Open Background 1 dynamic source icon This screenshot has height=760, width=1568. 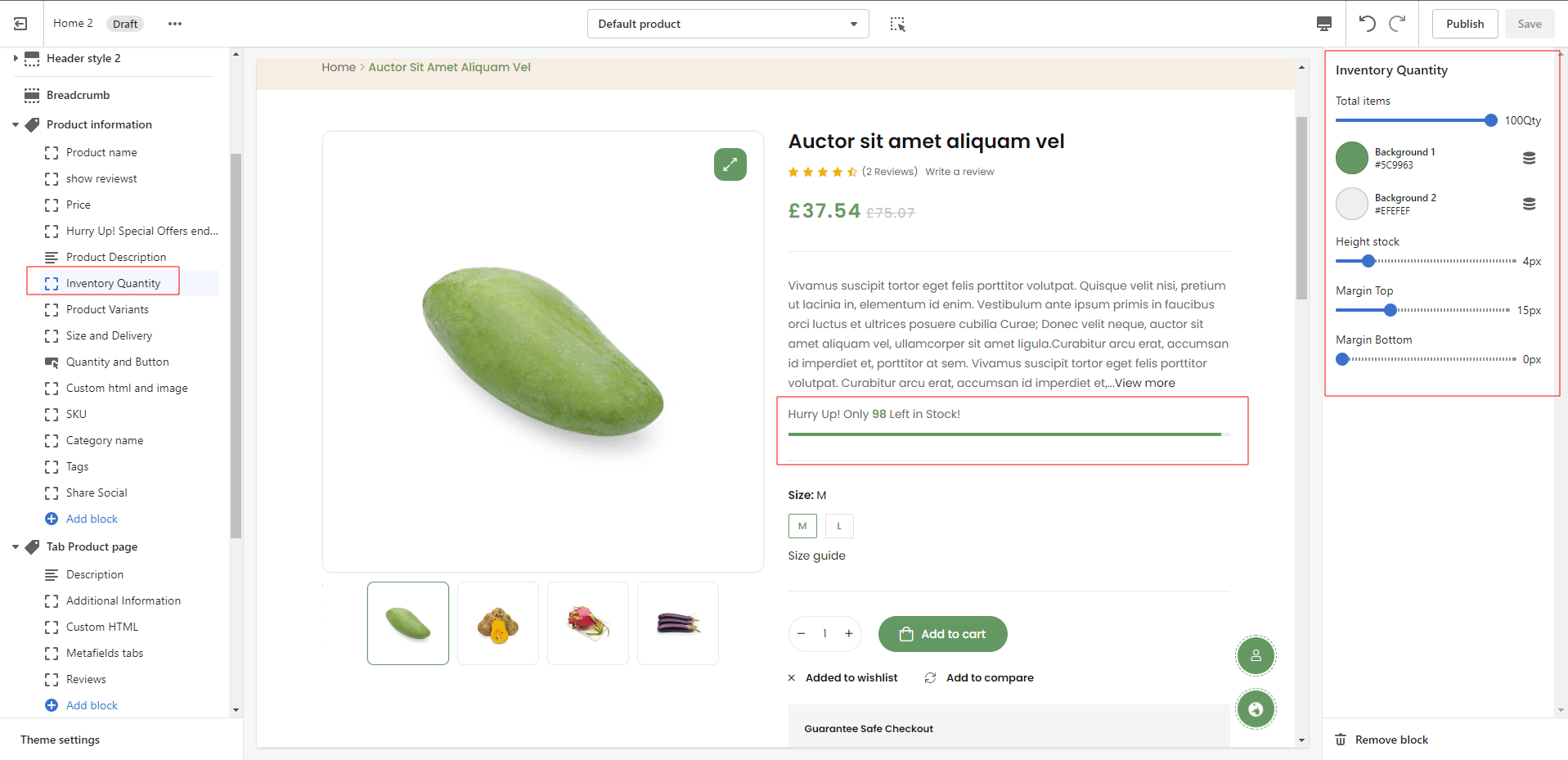coord(1528,158)
